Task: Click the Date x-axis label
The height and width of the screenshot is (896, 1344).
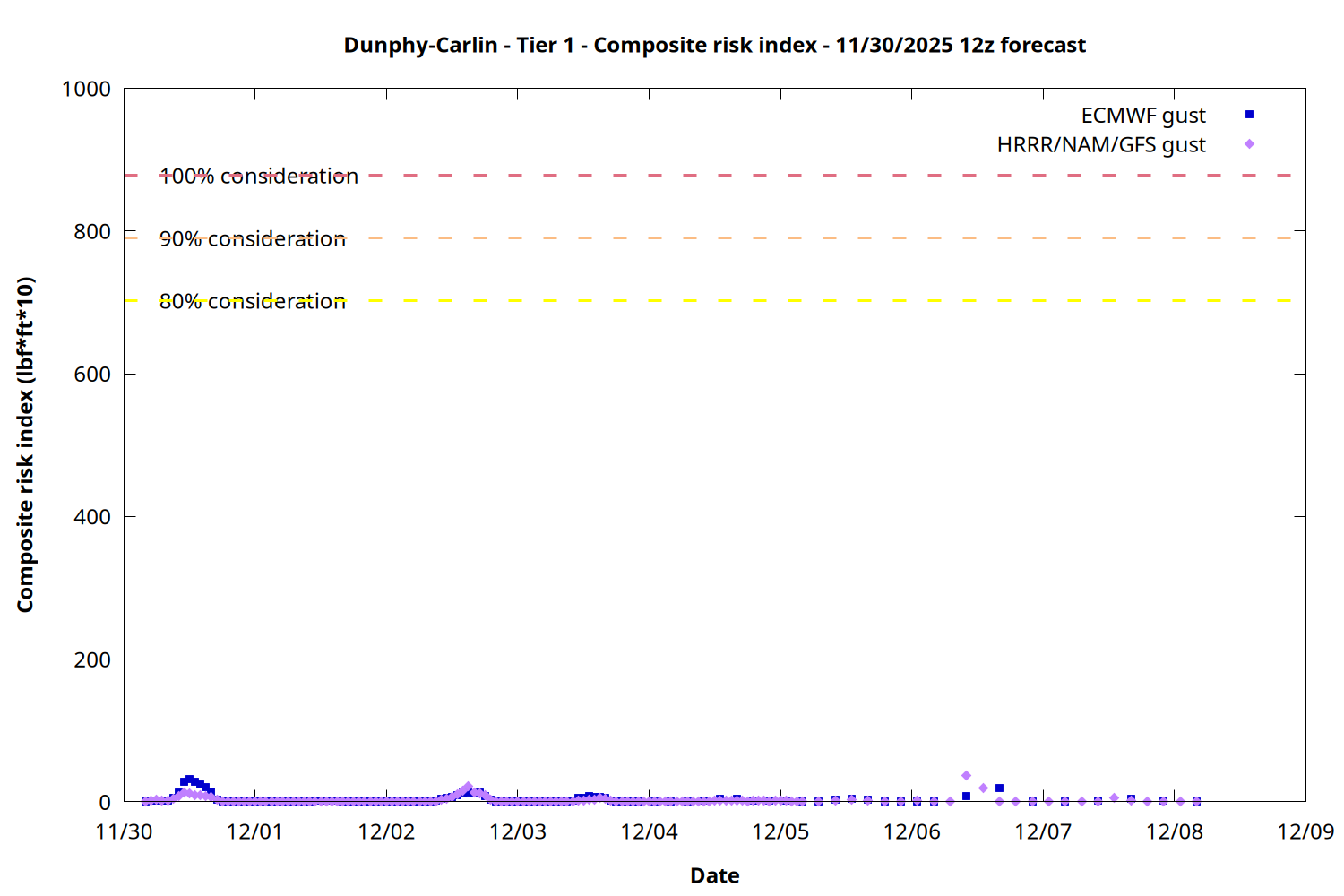Action: click(x=714, y=875)
